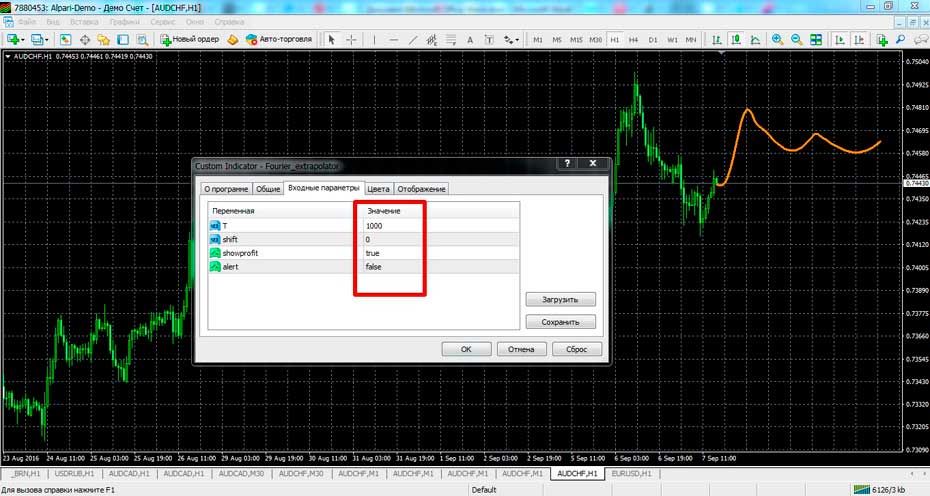Select the text label 'A' tool
Screen dimensions: 930x496
[469, 39]
